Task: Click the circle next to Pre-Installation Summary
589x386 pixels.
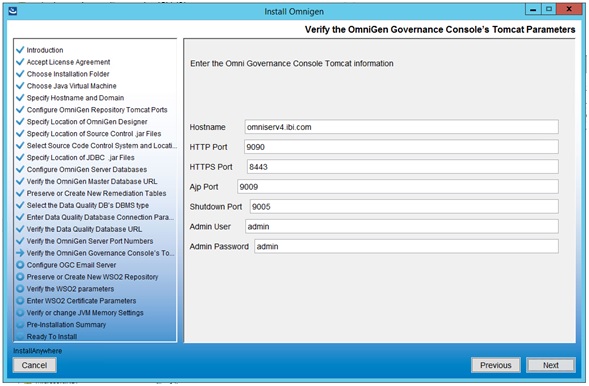Action: pos(20,324)
